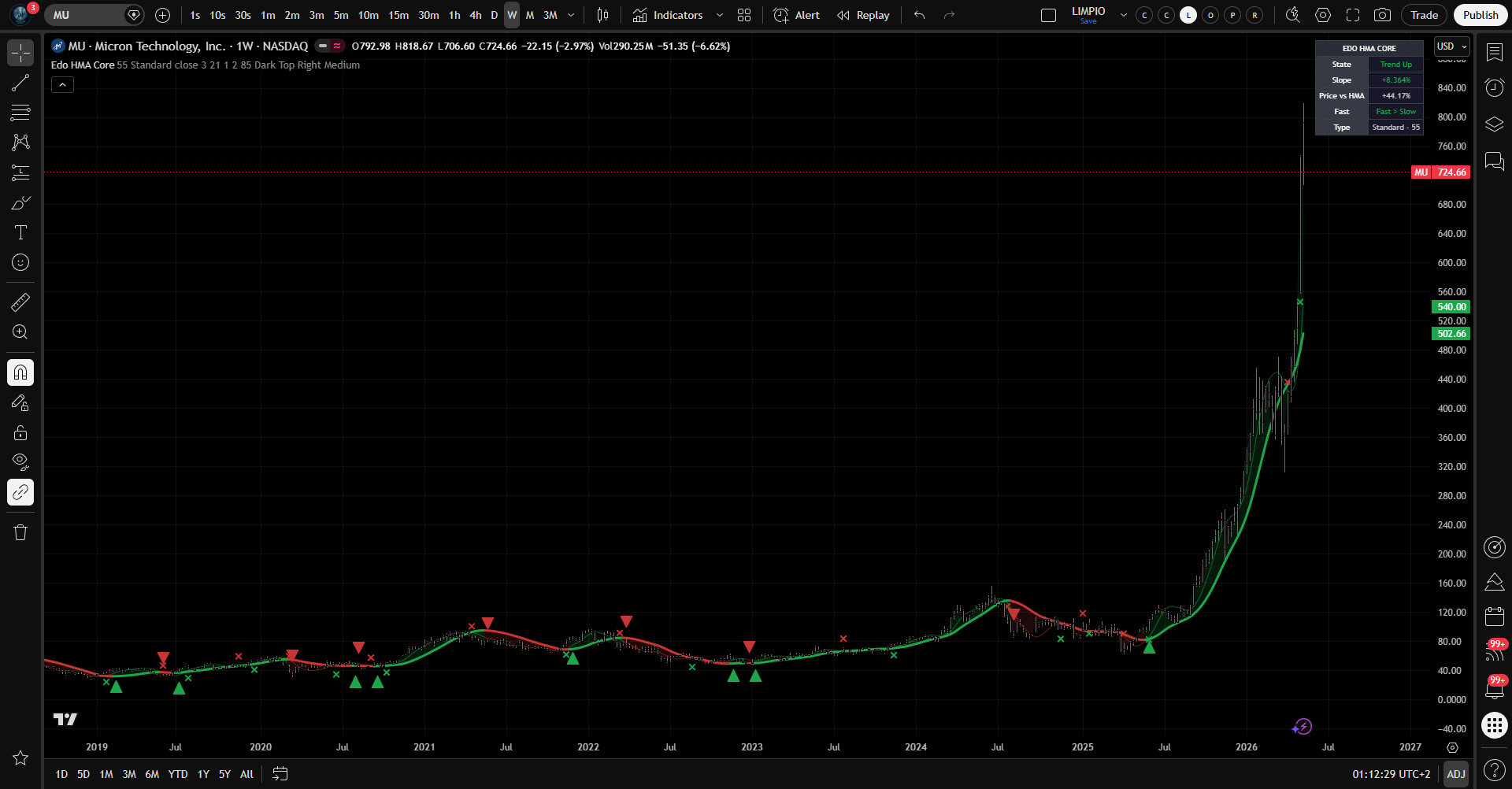Set the date range to YTD
The image size is (1512, 789).
click(x=178, y=774)
